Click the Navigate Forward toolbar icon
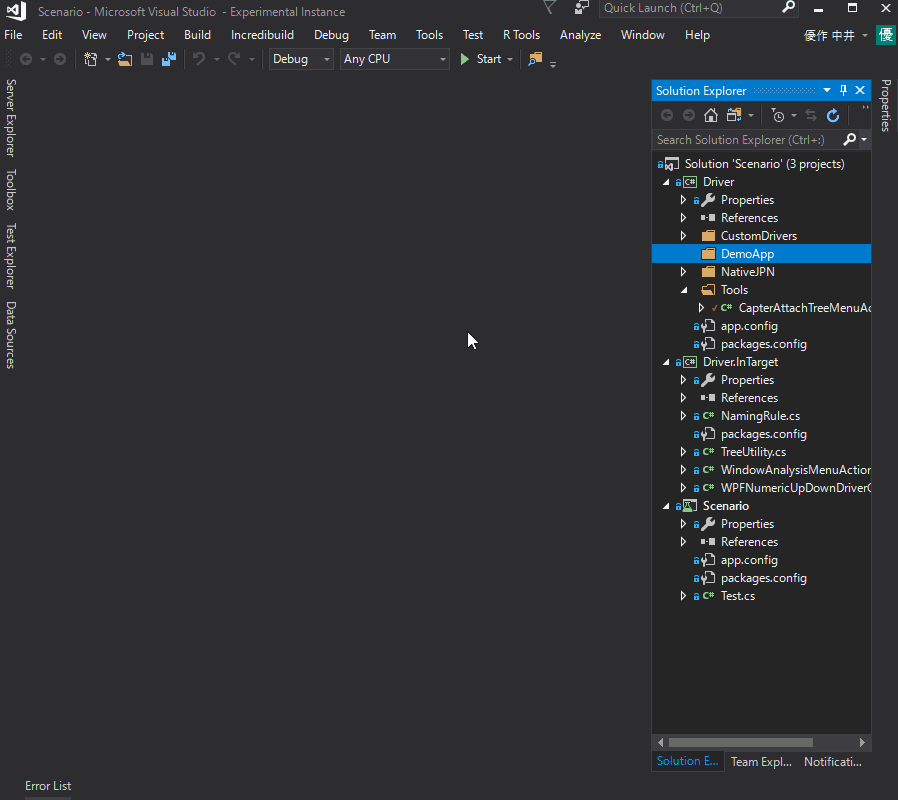This screenshot has height=800, width=898. (60, 59)
